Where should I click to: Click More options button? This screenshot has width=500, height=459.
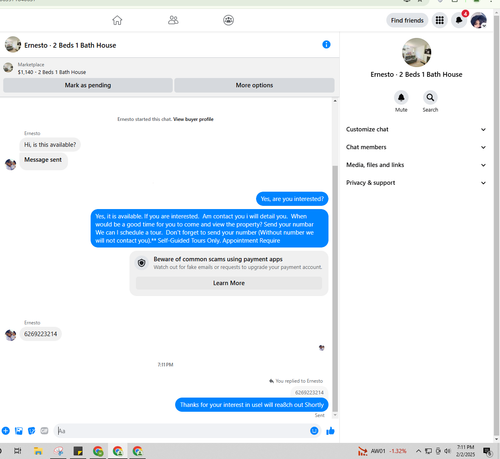(254, 85)
